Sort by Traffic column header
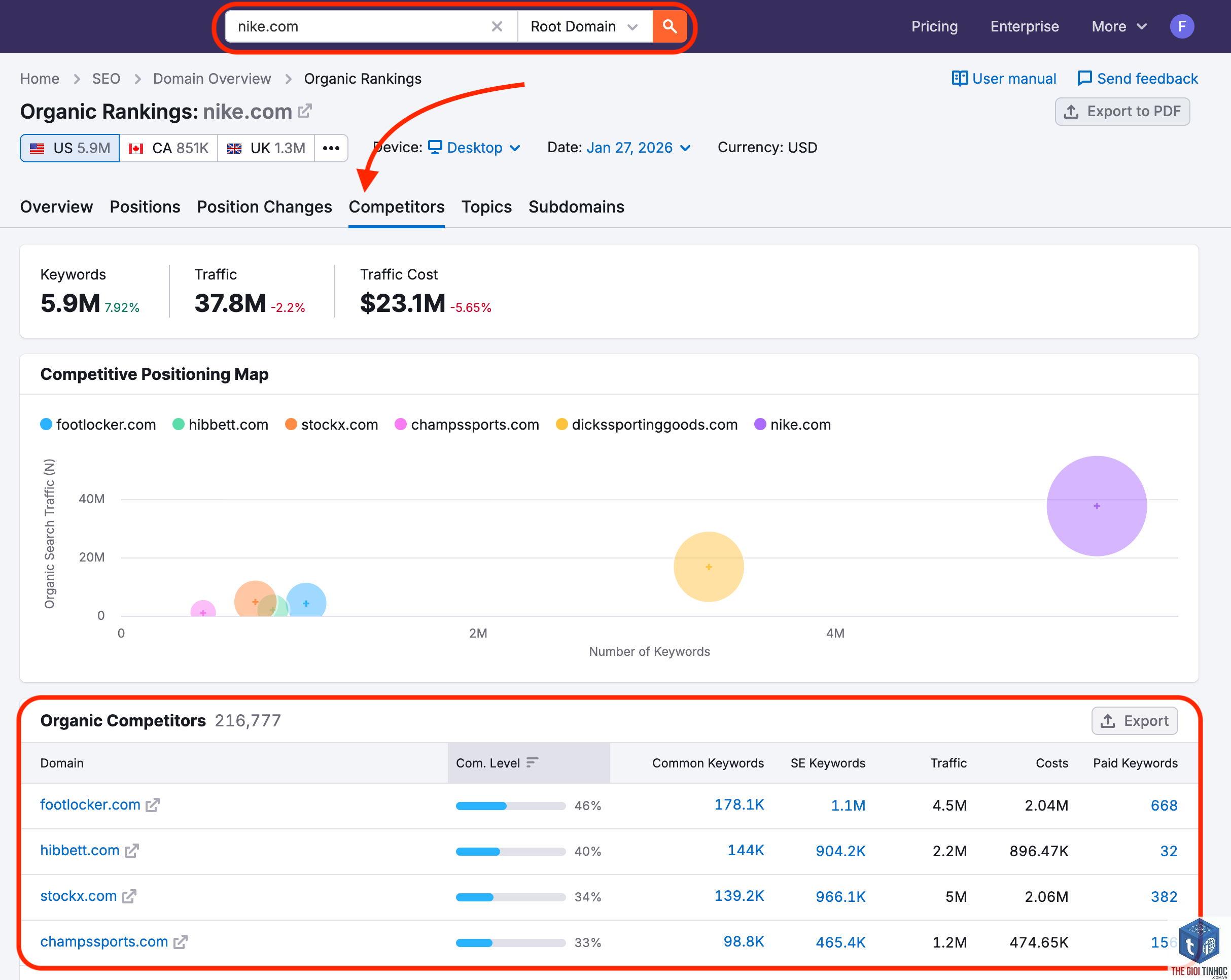 coord(948,763)
